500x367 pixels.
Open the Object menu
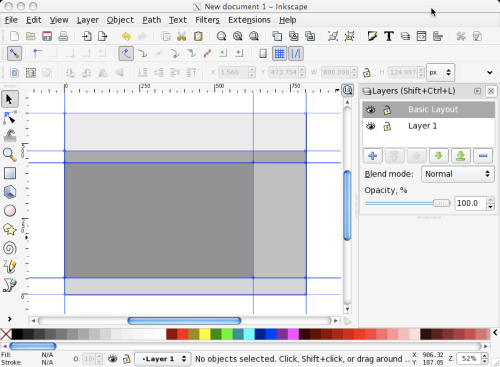pos(120,20)
